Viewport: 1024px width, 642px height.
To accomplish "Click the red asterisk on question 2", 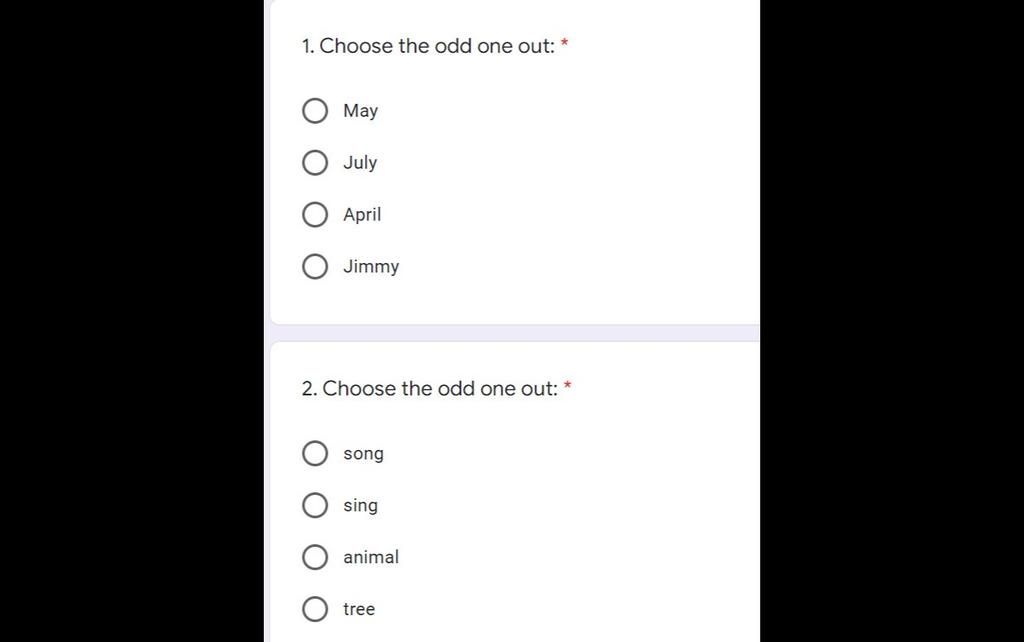I will click(568, 385).
